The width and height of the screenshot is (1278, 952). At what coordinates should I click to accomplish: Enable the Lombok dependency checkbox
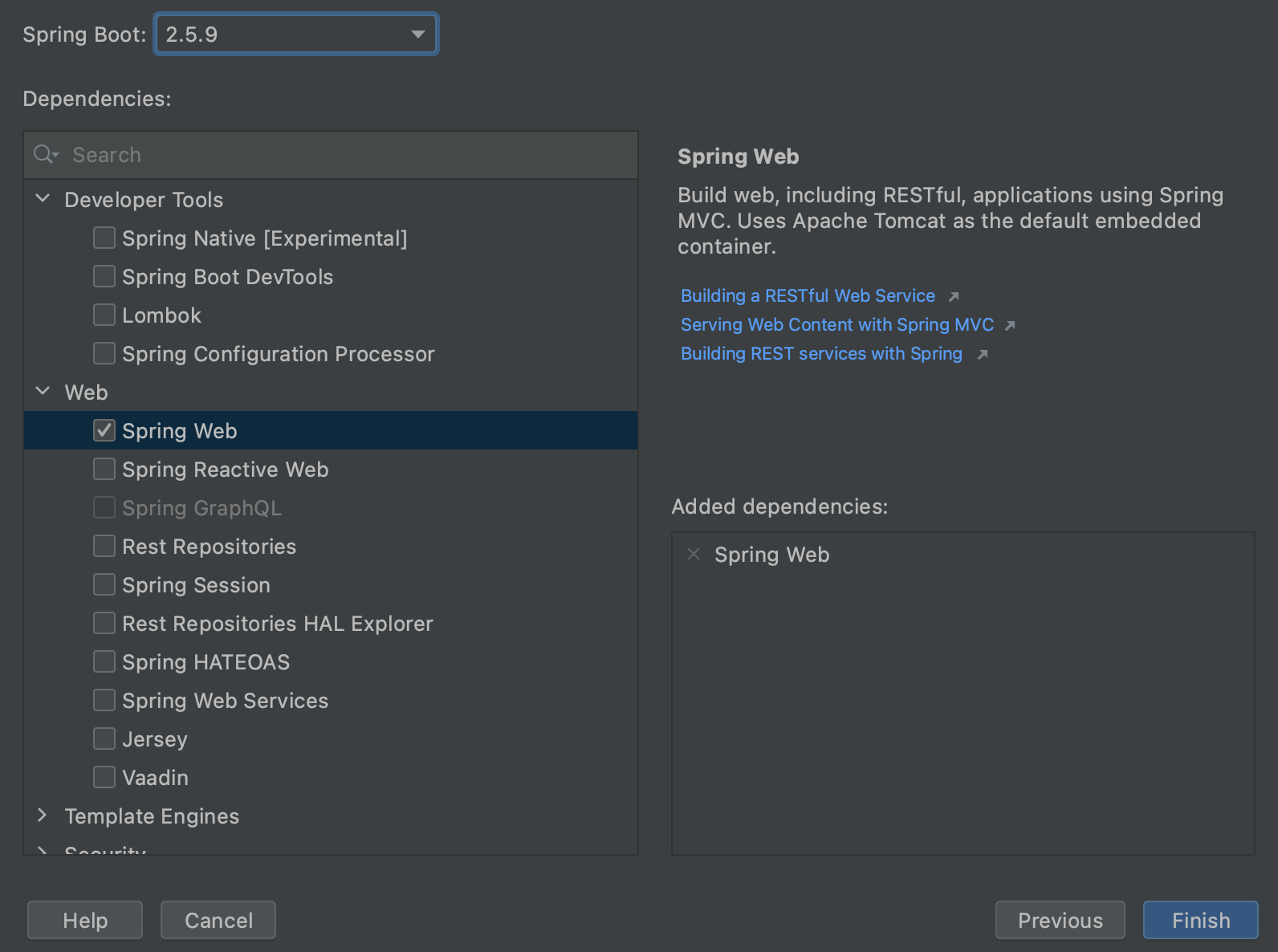click(104, 315)
